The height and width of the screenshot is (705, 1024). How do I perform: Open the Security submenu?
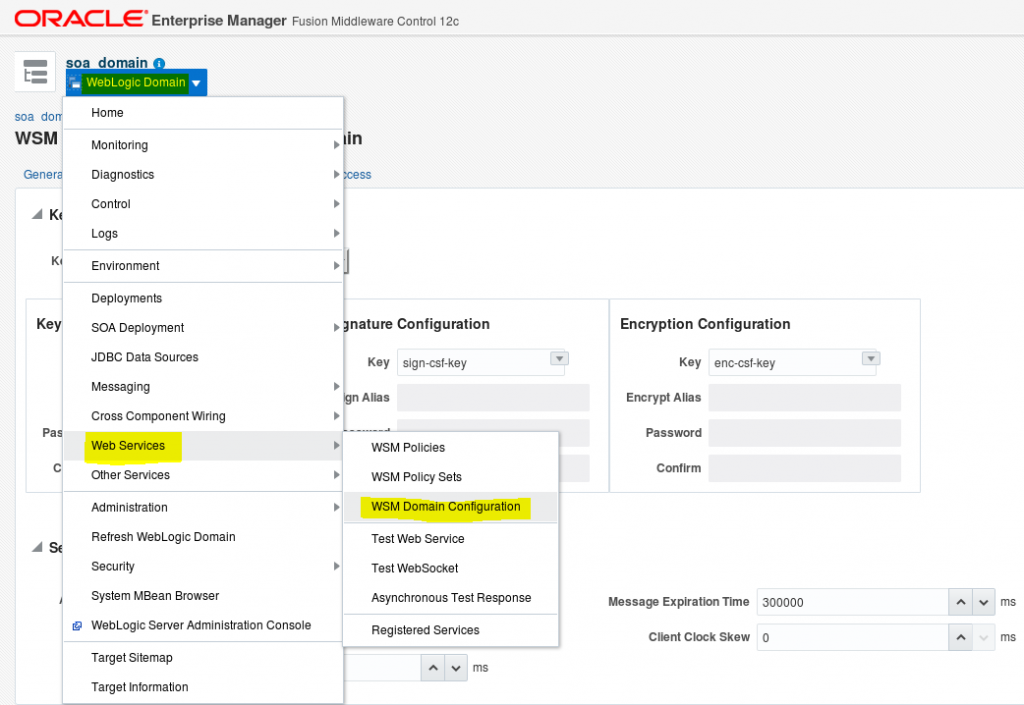(202, 566)
